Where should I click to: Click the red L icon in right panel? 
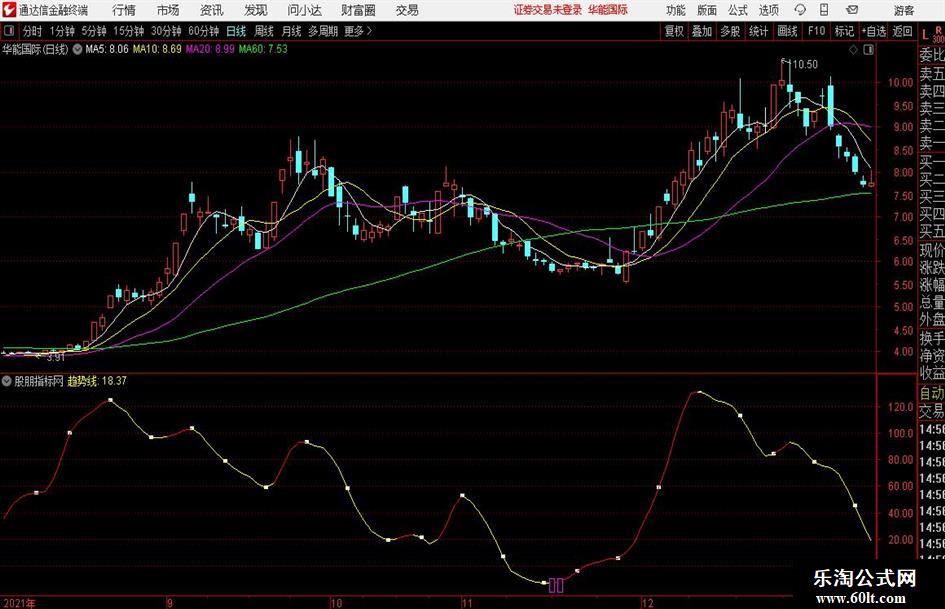pyautogui.click(x=925, y=35)
